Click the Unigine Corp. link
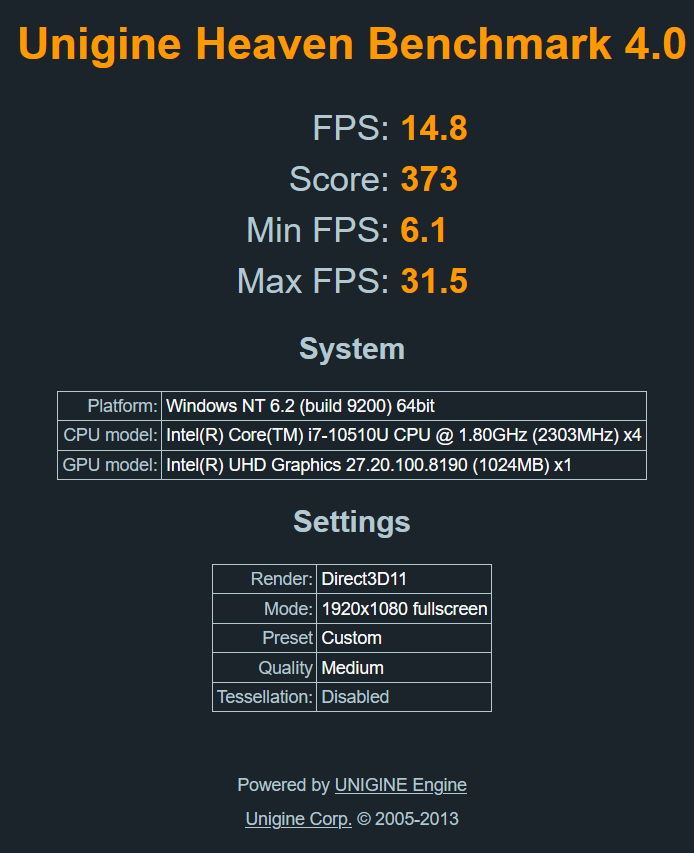 click(298, 819)
